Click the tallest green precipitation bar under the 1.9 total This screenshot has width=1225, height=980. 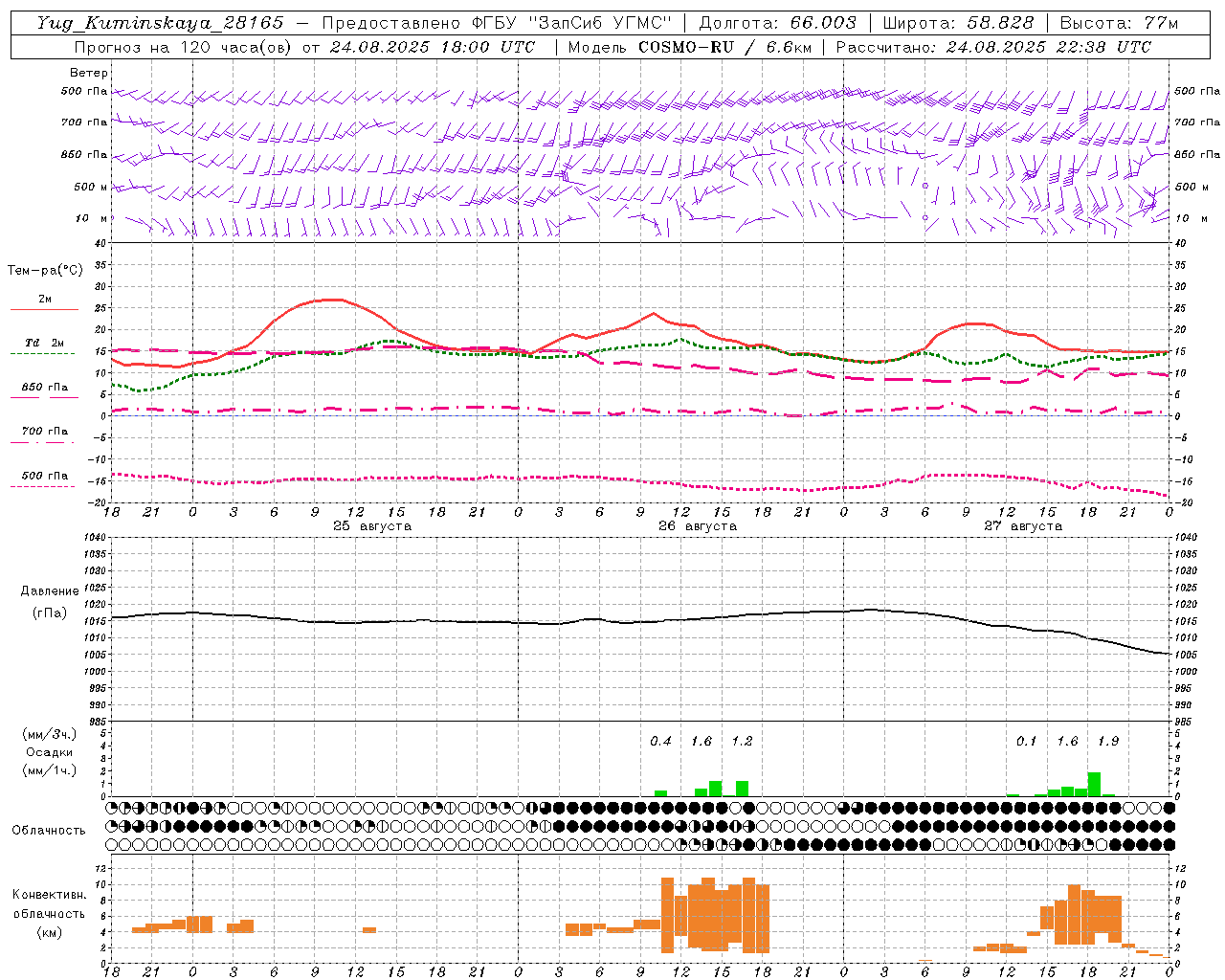click(1094, 784)
